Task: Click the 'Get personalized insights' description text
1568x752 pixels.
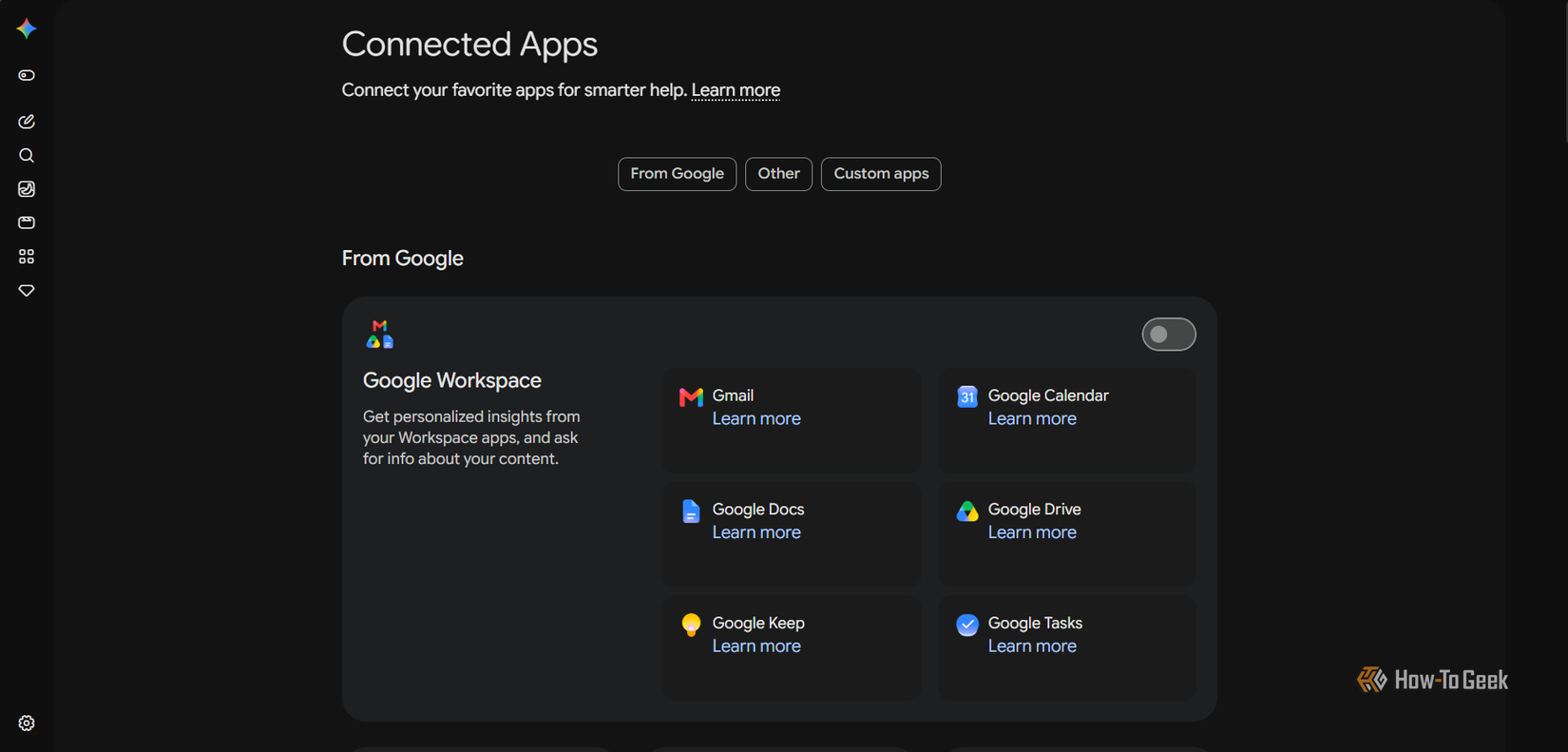Action: 471,437
